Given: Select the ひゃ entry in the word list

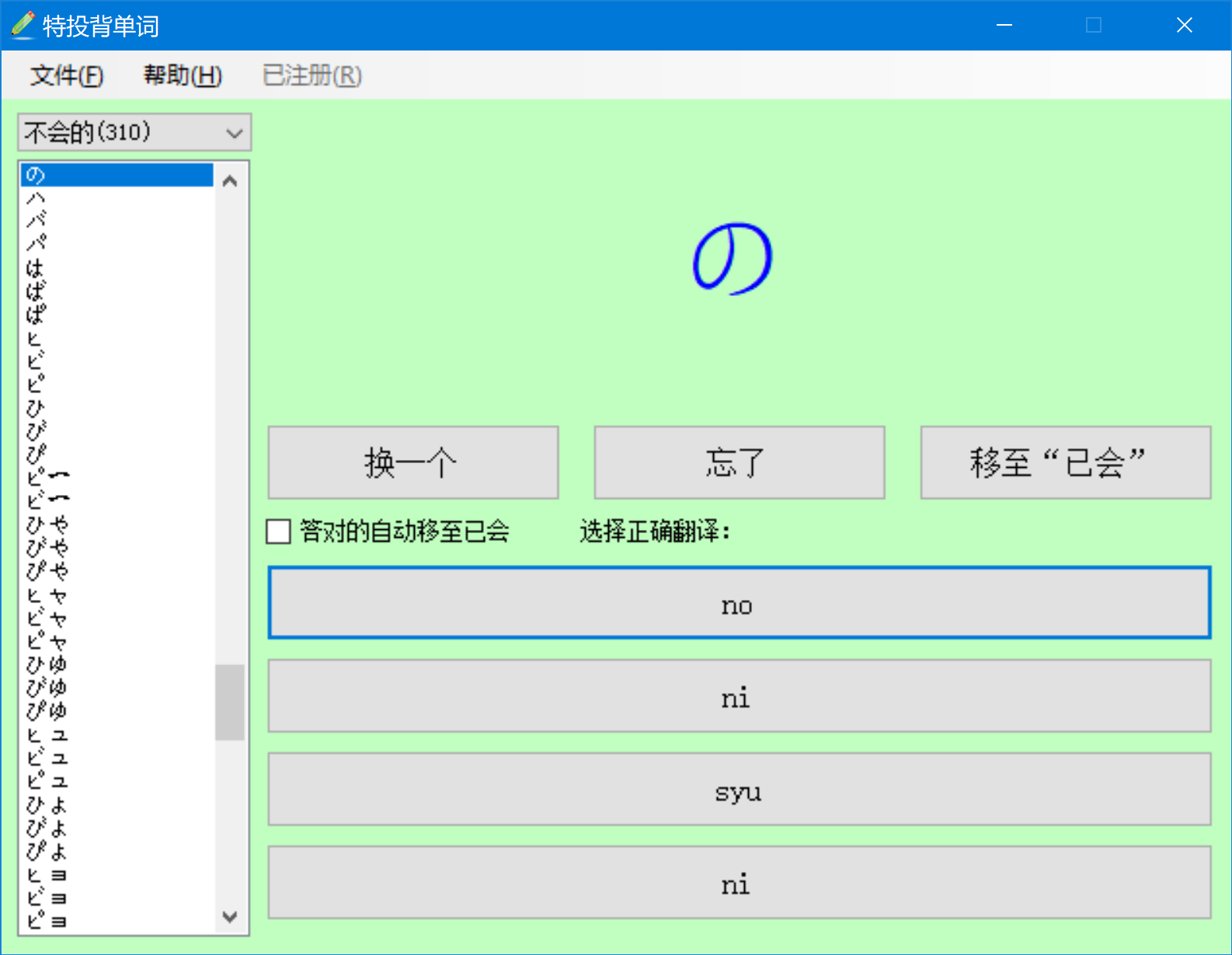Looking at the screenshot, I should (117, 525).
